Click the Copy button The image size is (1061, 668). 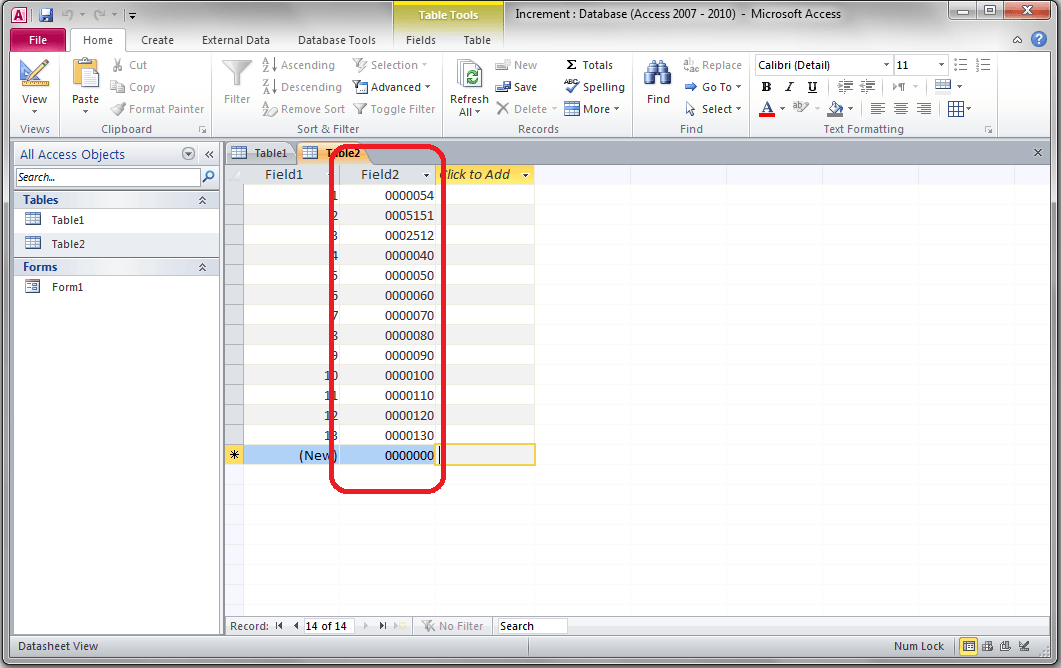point(133,87)
